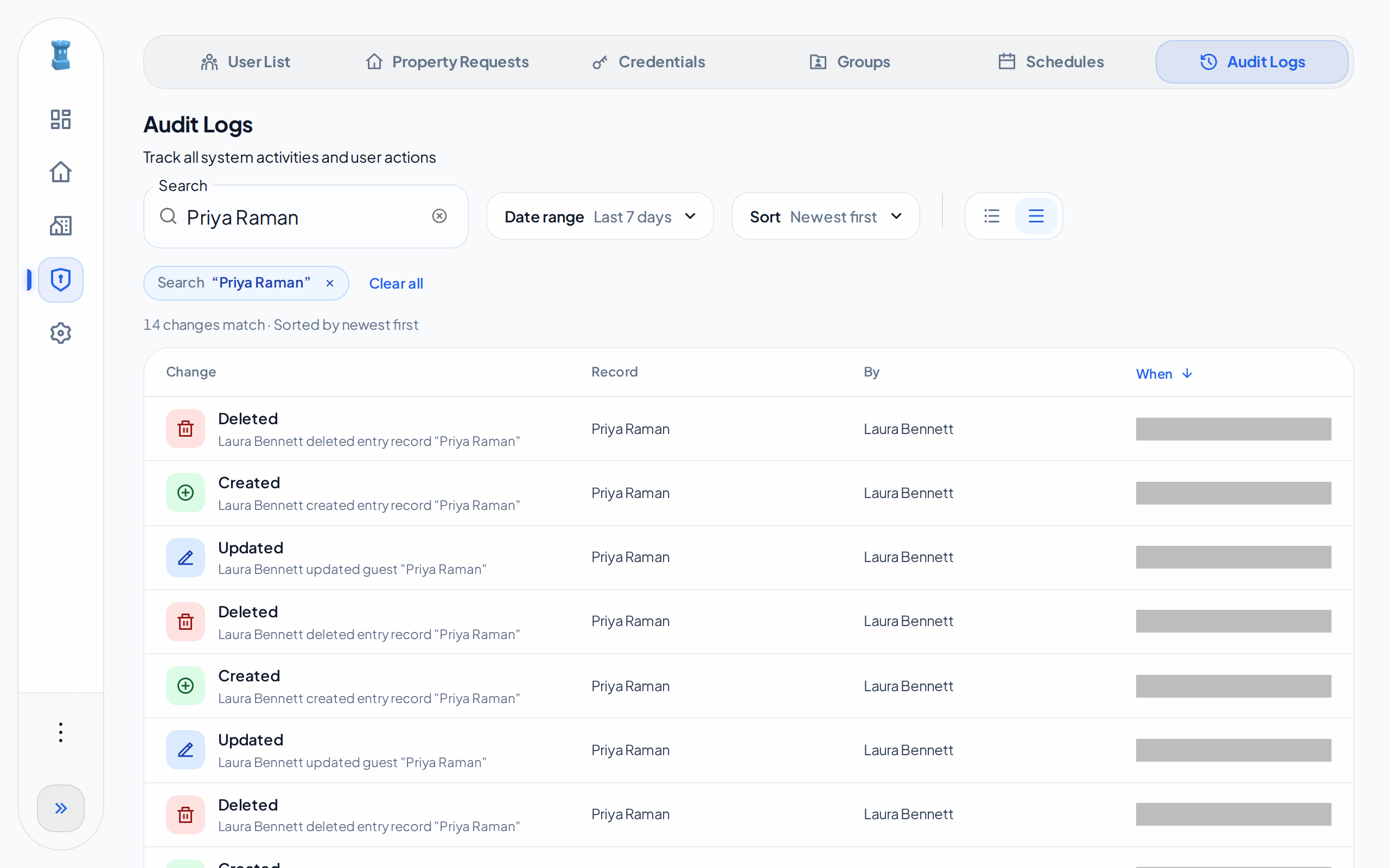Select "Laura Bennett" in the first Updated row
The height and width of the screenshot is (868, 1389).
tap(909, 557)
